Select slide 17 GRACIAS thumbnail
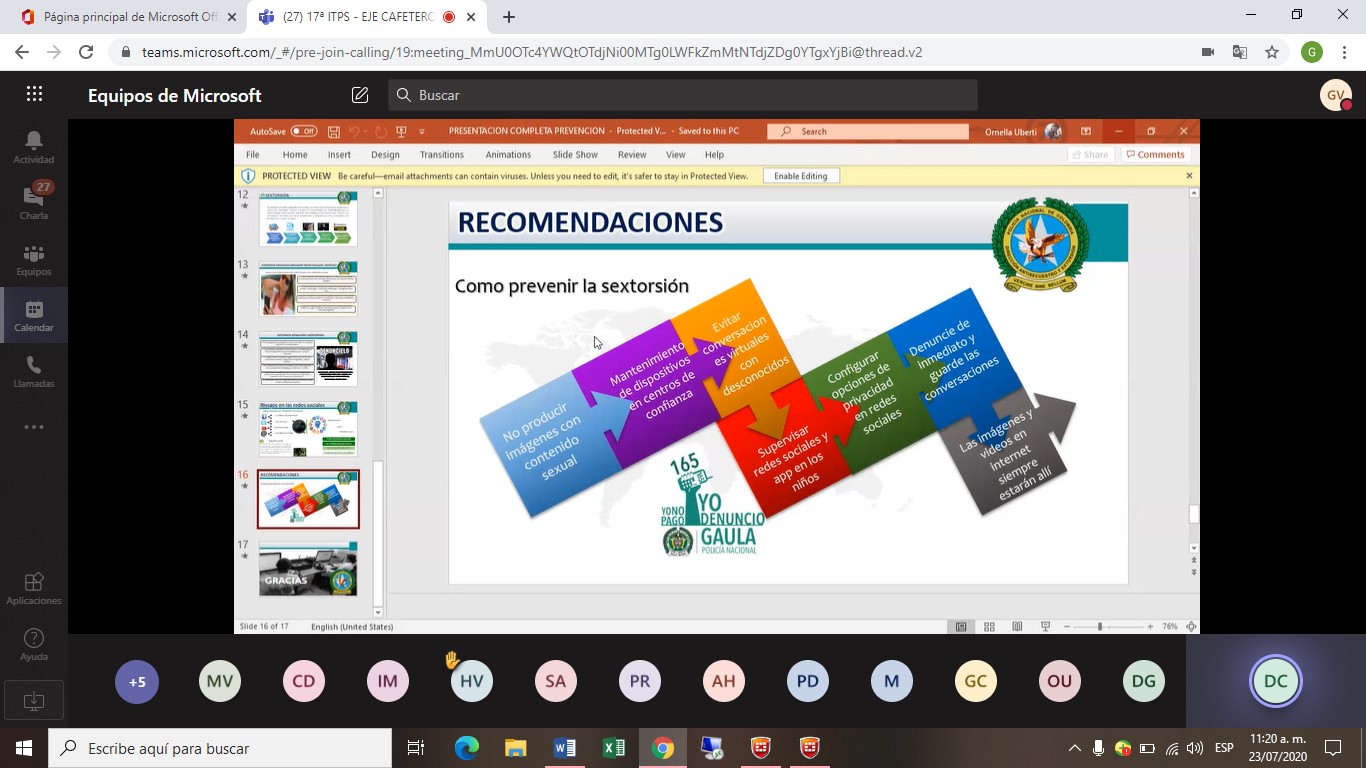This screenshot has width=1366, height=768. click(x=308, y=569)
